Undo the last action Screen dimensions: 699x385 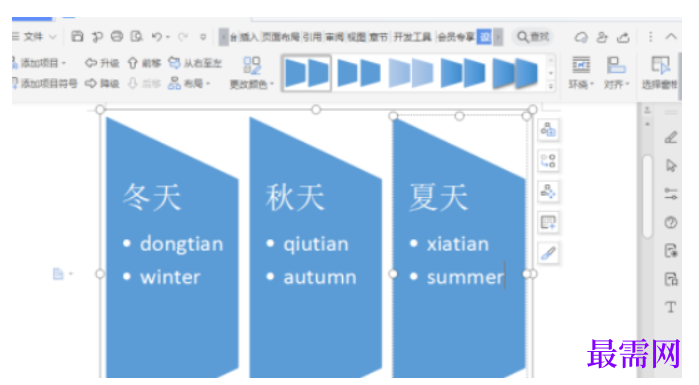click(x=156, y=37)
